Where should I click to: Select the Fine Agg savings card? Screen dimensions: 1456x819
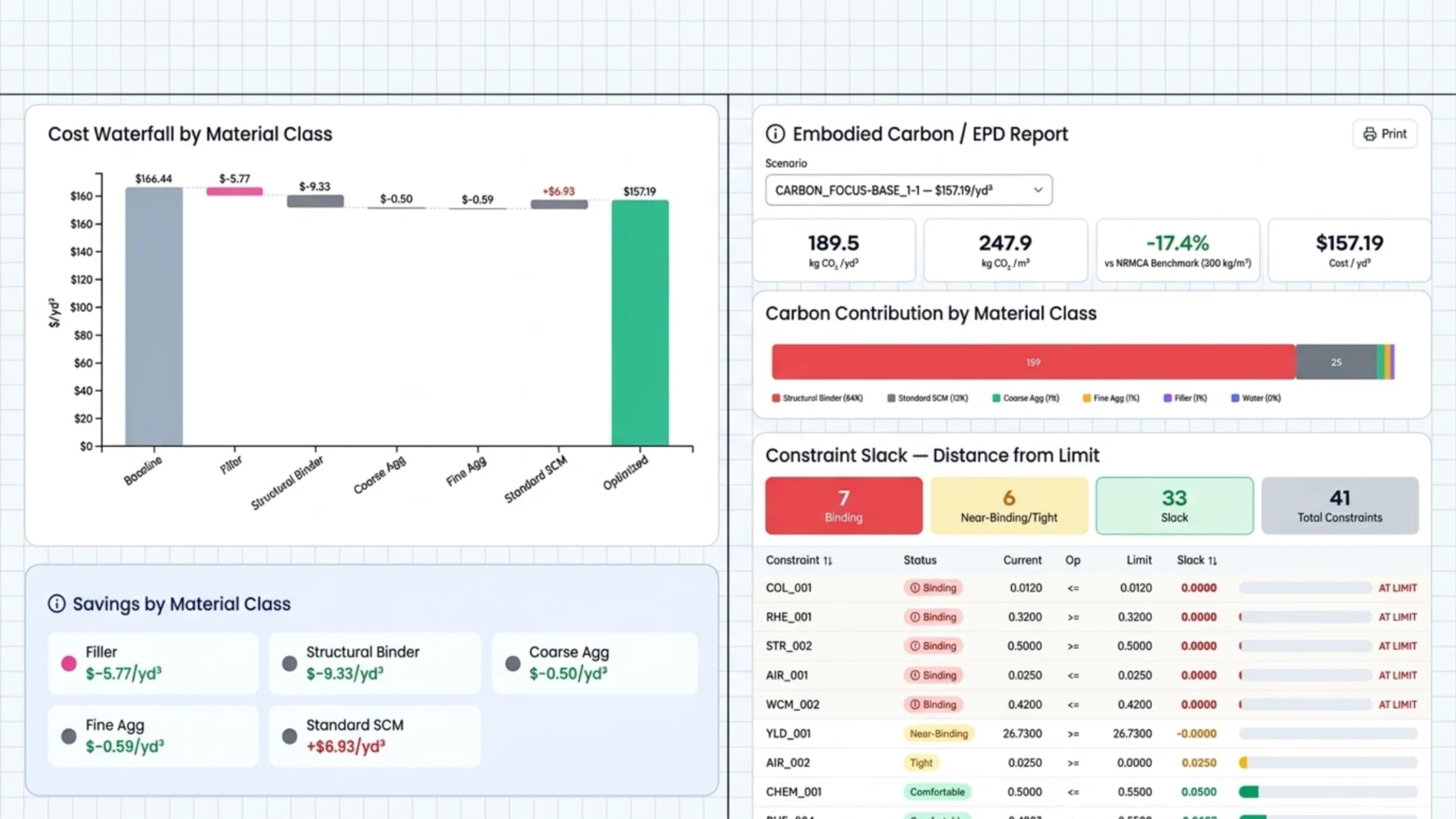coord(153,736)
